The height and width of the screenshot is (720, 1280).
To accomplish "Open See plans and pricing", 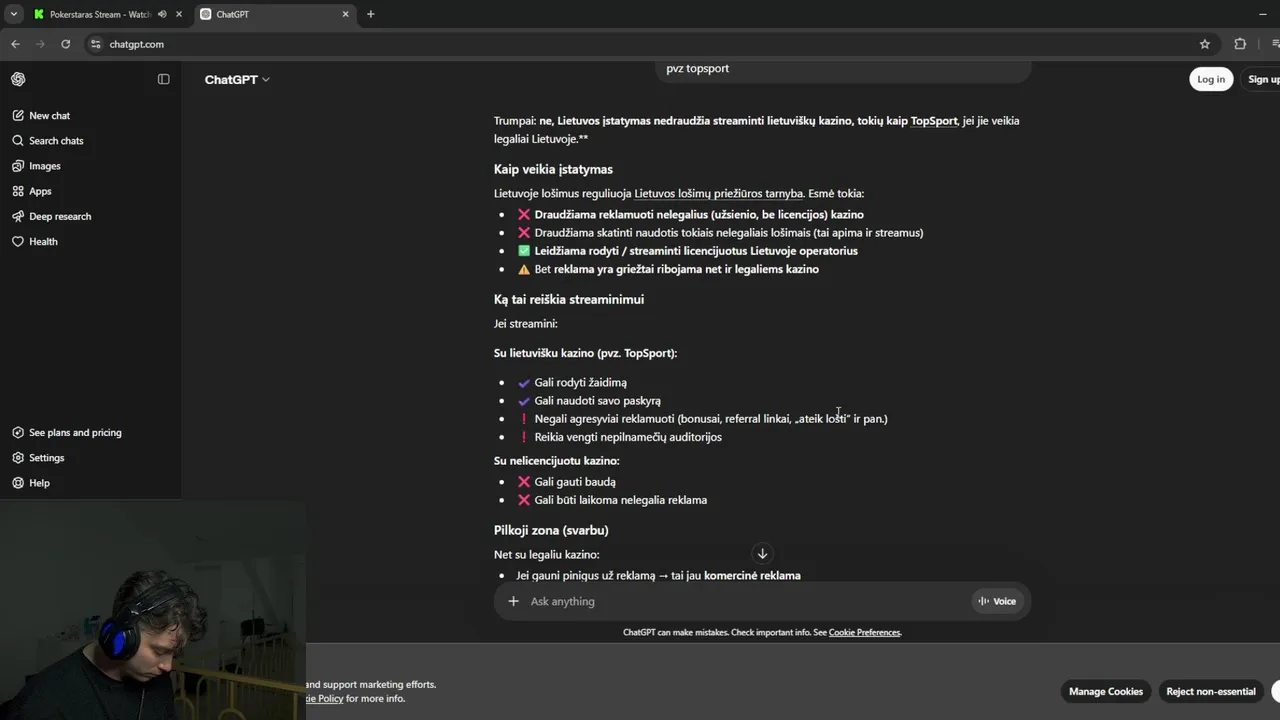I will point(75,433).
